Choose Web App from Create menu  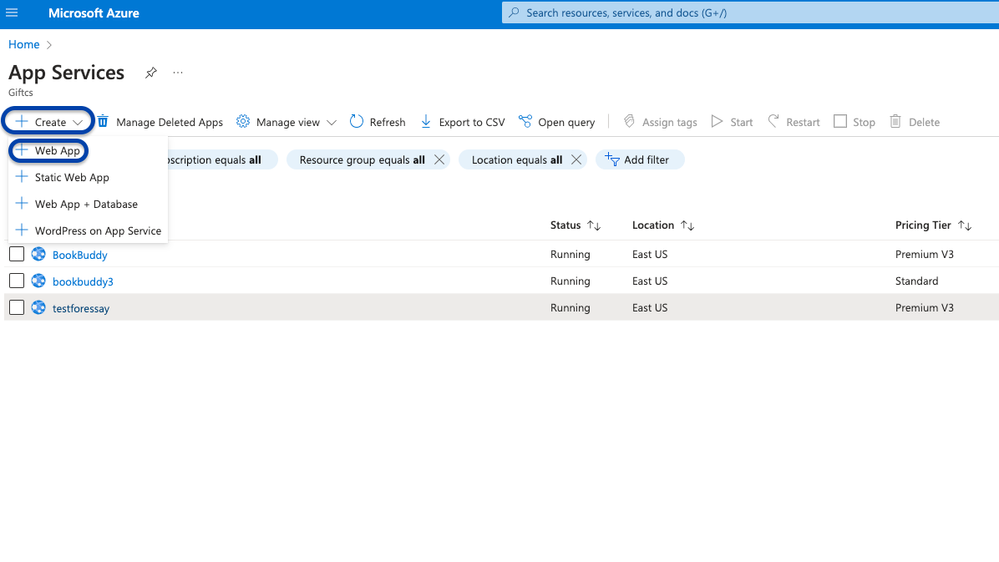click(48, 151)
